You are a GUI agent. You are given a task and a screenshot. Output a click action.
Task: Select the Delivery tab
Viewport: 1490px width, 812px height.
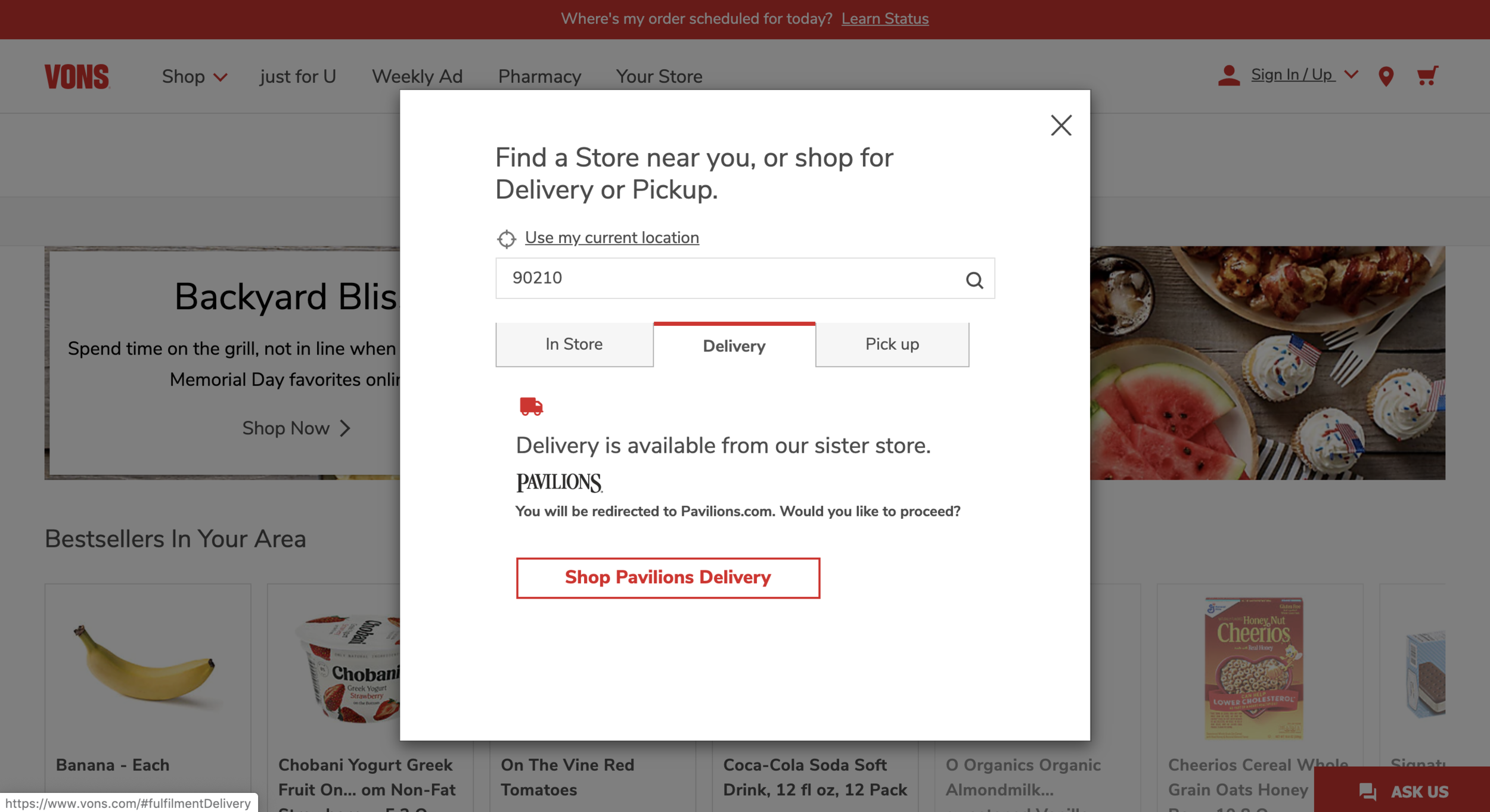pyautogui.click(x=734, y=346)
